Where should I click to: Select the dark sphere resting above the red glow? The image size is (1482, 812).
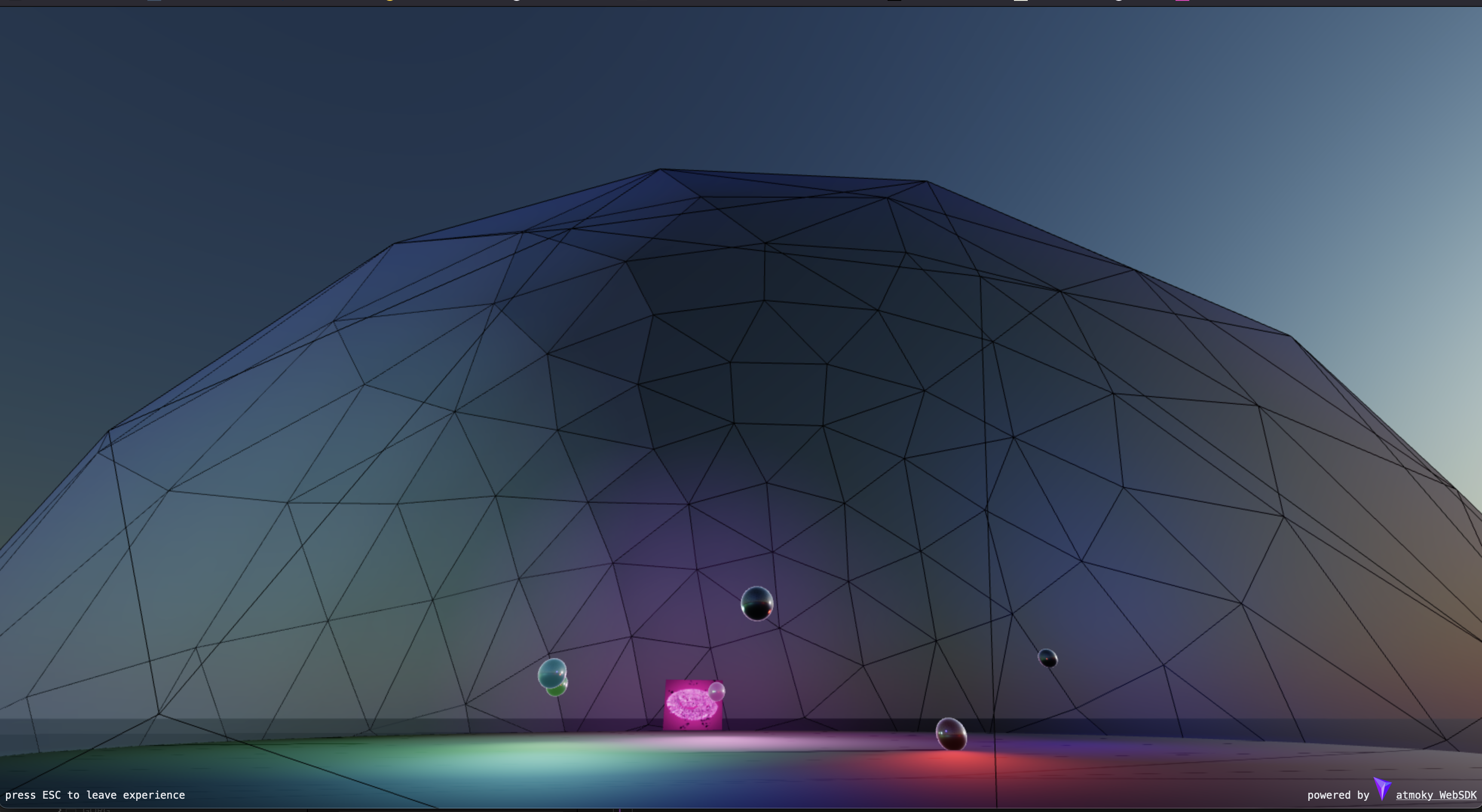point(951,734)
